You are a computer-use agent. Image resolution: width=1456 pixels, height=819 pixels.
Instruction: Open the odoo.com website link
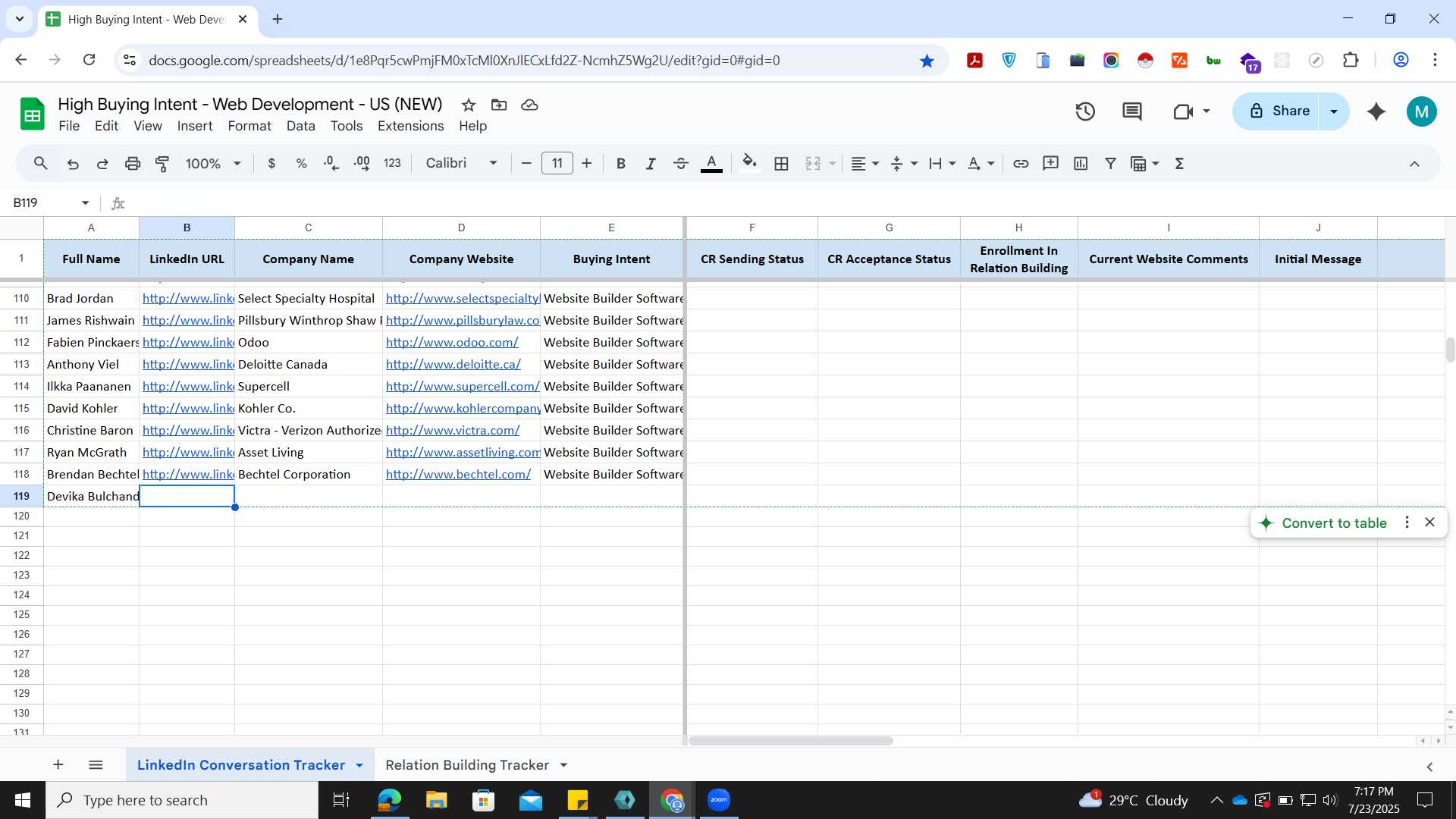tap(452, 342)
